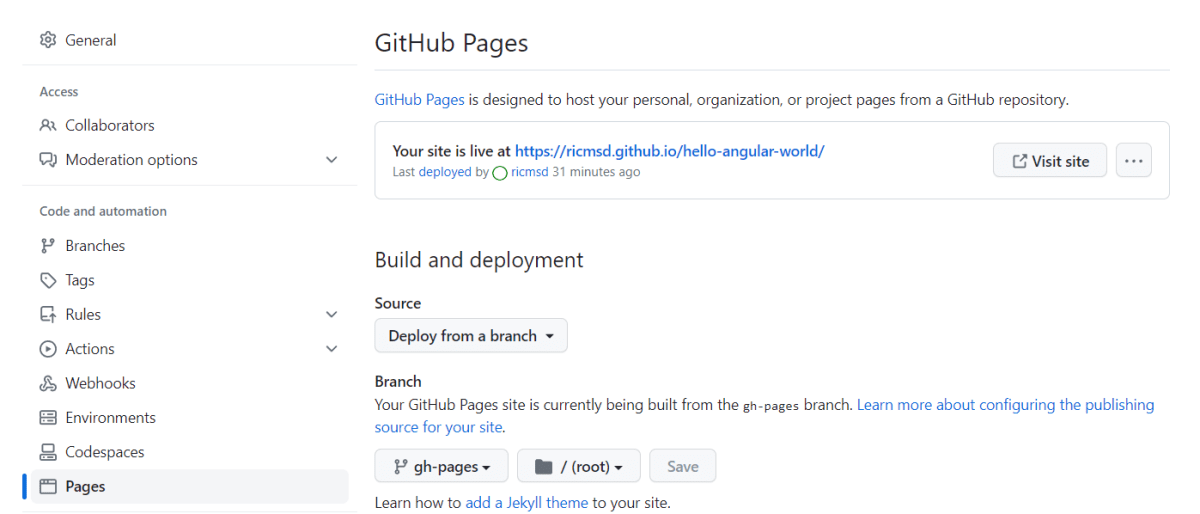Screen dimensions: 1200x514
Task: Click the Branch label
Action: pyautogui.click(x=398, y=381)
